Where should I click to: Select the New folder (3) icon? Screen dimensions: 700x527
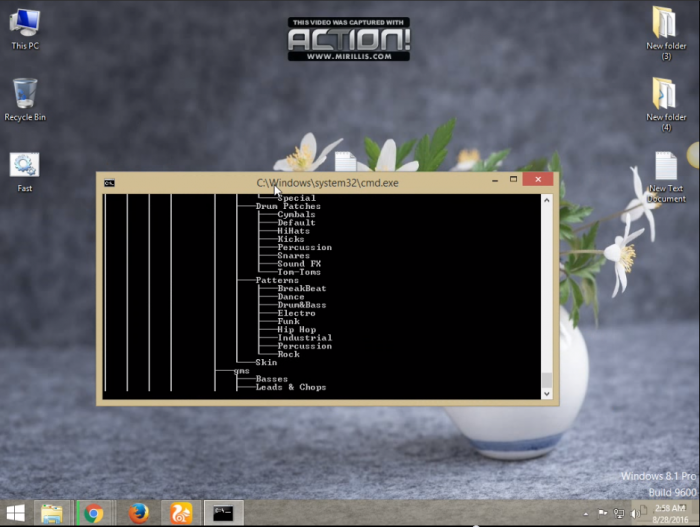(x=666, y=33)
